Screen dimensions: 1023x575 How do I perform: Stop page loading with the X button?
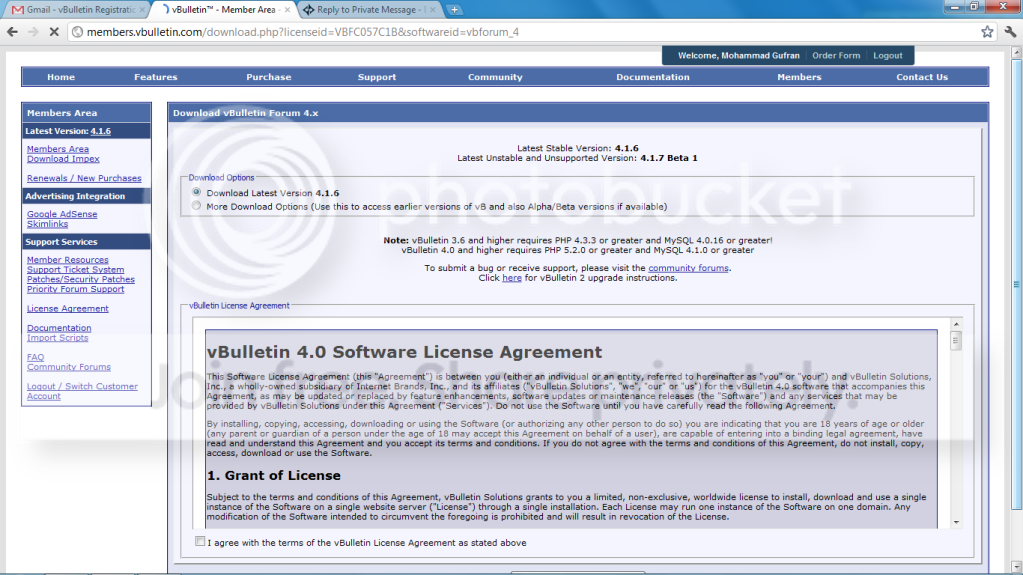tap(54, 32)
